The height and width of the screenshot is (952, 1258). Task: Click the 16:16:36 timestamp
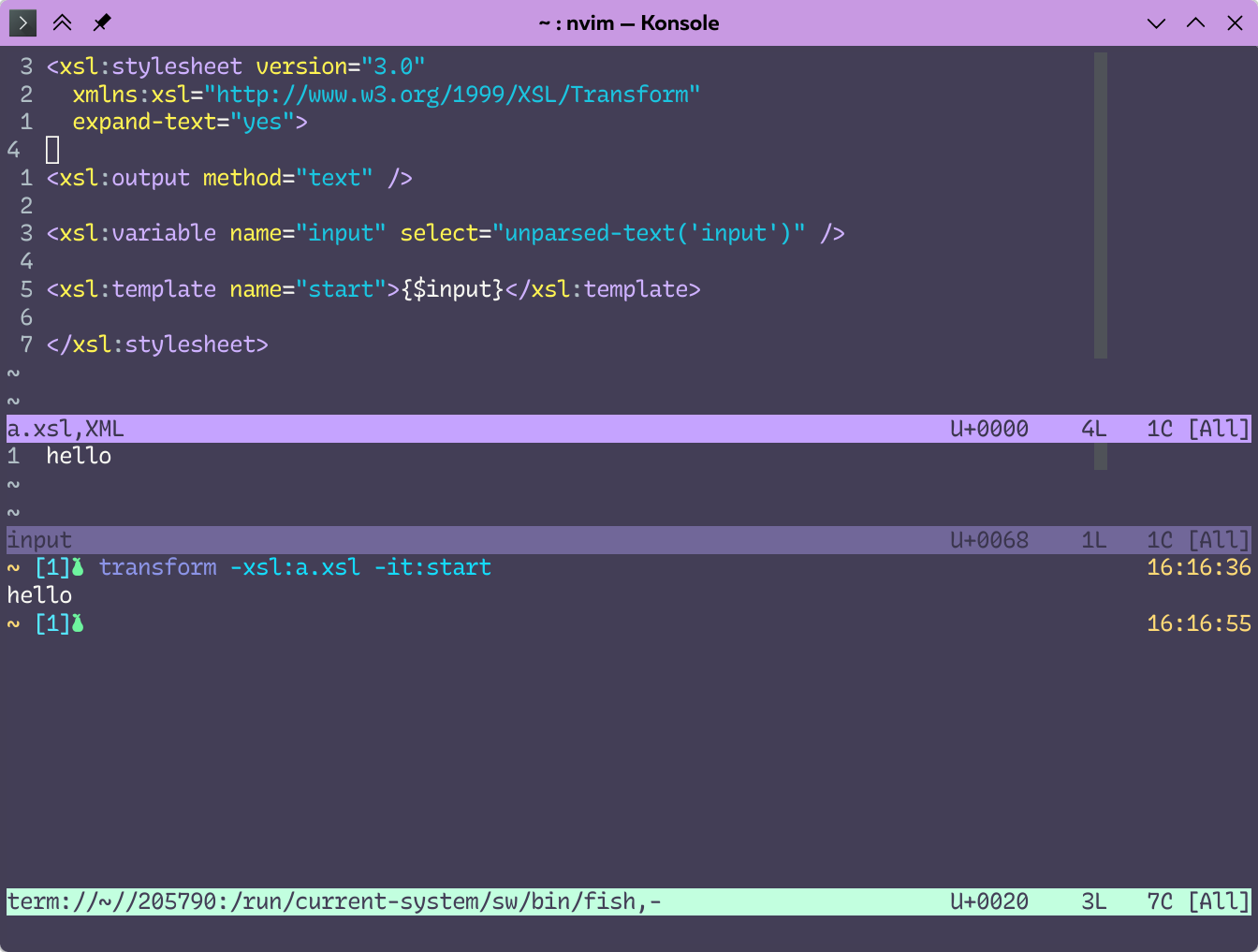point(1198,567)
